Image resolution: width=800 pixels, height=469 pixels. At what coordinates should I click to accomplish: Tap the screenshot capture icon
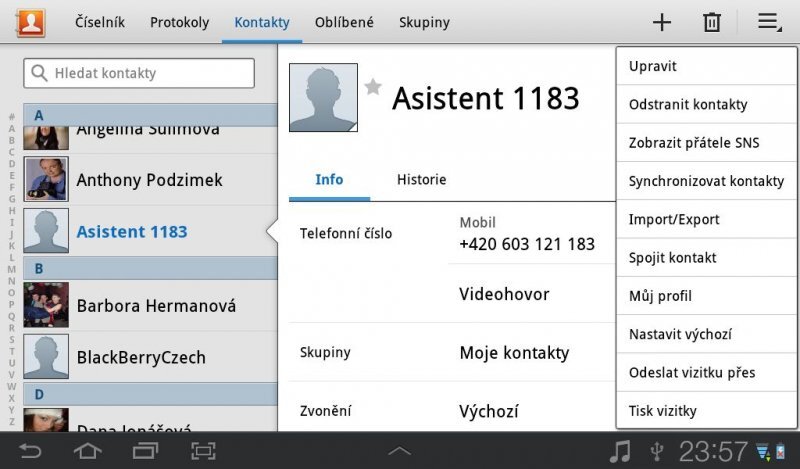pos(203,451)
